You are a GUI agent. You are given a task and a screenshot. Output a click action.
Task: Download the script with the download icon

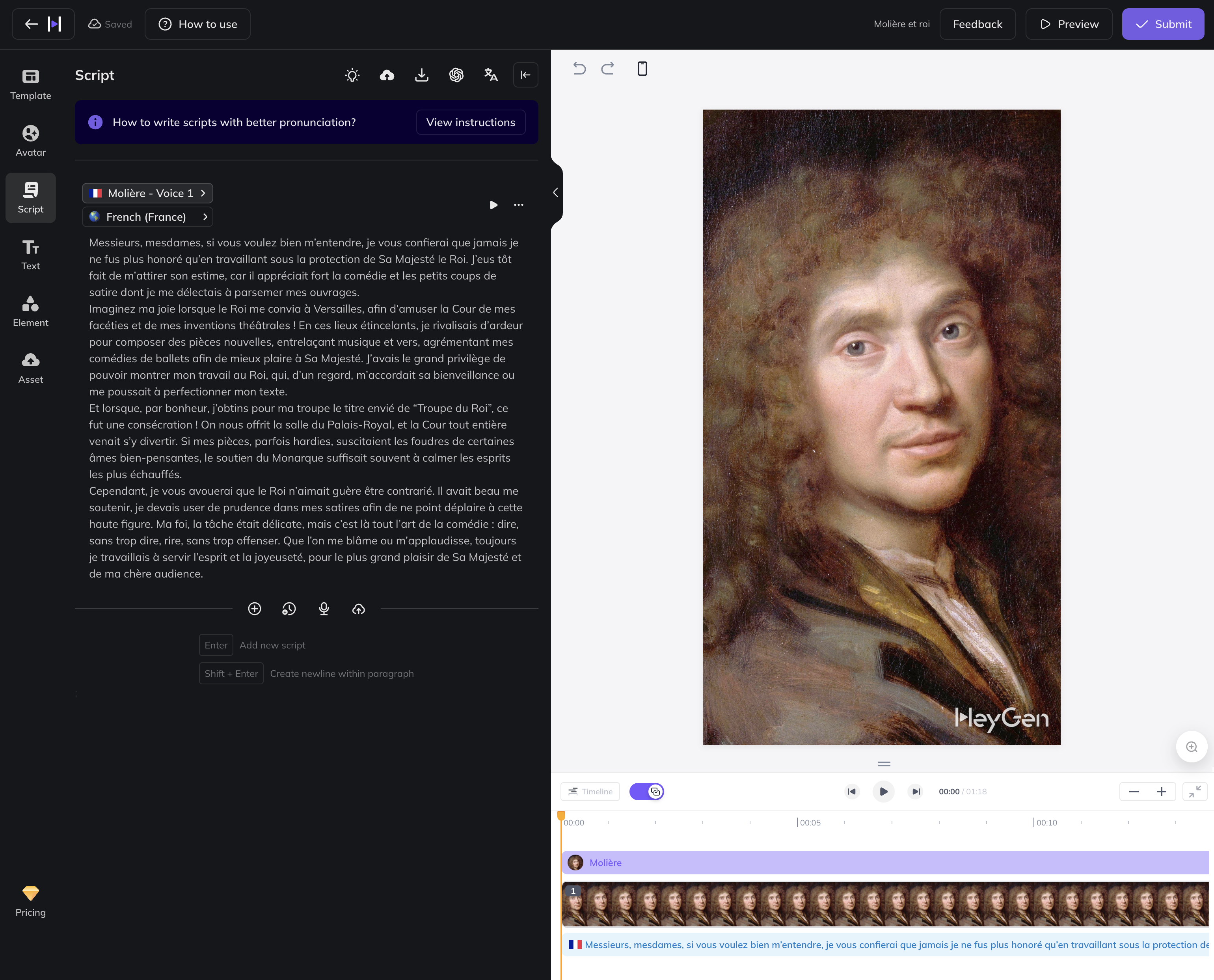pos(422,75)
